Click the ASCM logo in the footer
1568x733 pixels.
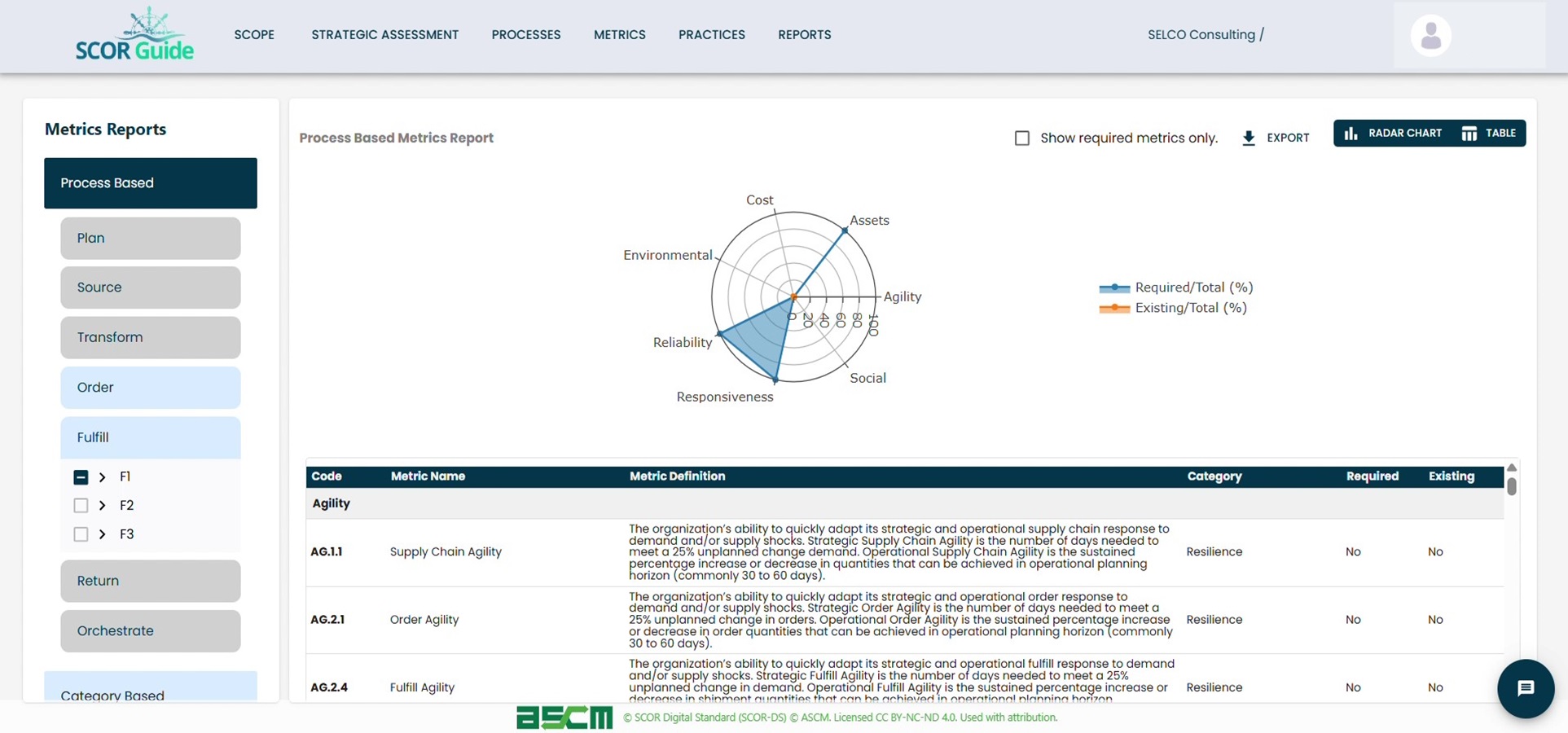click(x=564, y=718)
